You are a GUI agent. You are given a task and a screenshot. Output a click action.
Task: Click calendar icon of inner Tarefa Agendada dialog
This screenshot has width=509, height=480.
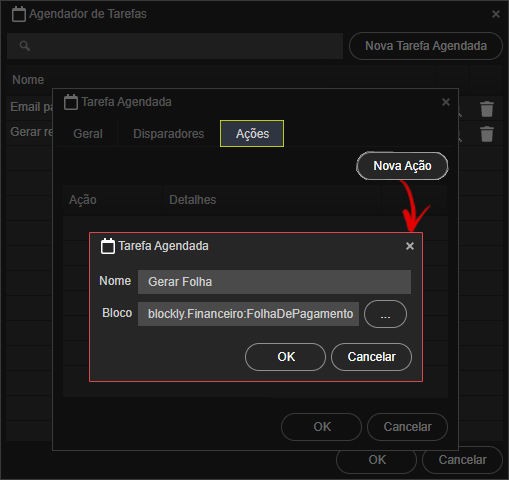[108, 246]
